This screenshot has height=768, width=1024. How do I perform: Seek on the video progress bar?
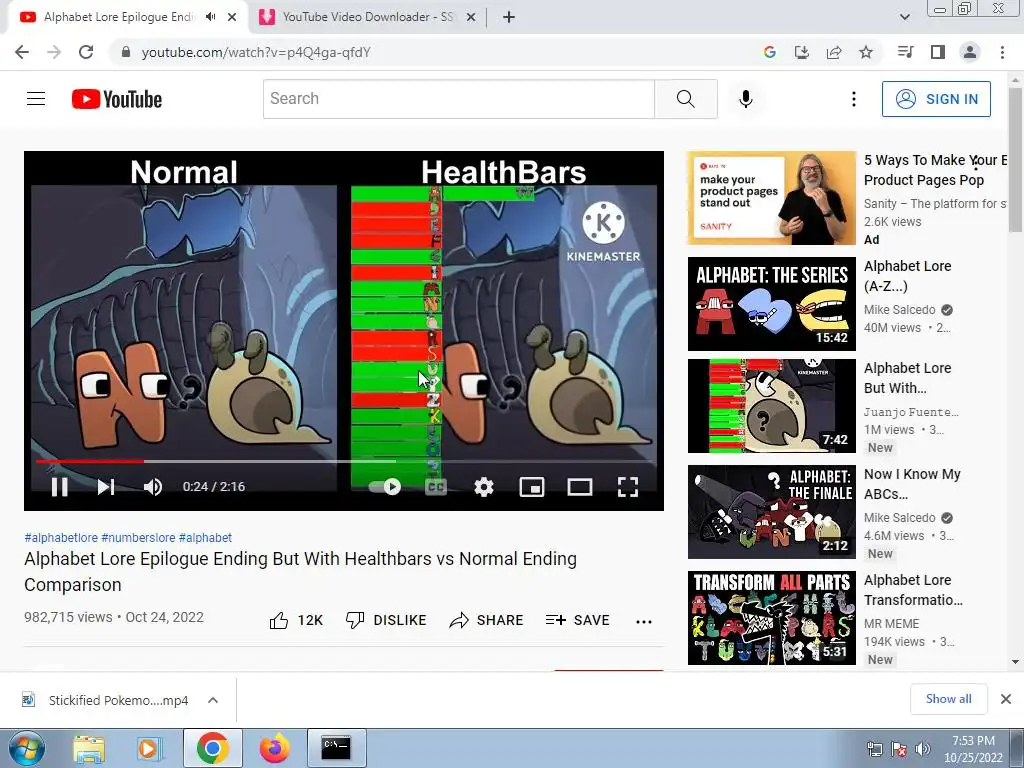coord(344,461)
